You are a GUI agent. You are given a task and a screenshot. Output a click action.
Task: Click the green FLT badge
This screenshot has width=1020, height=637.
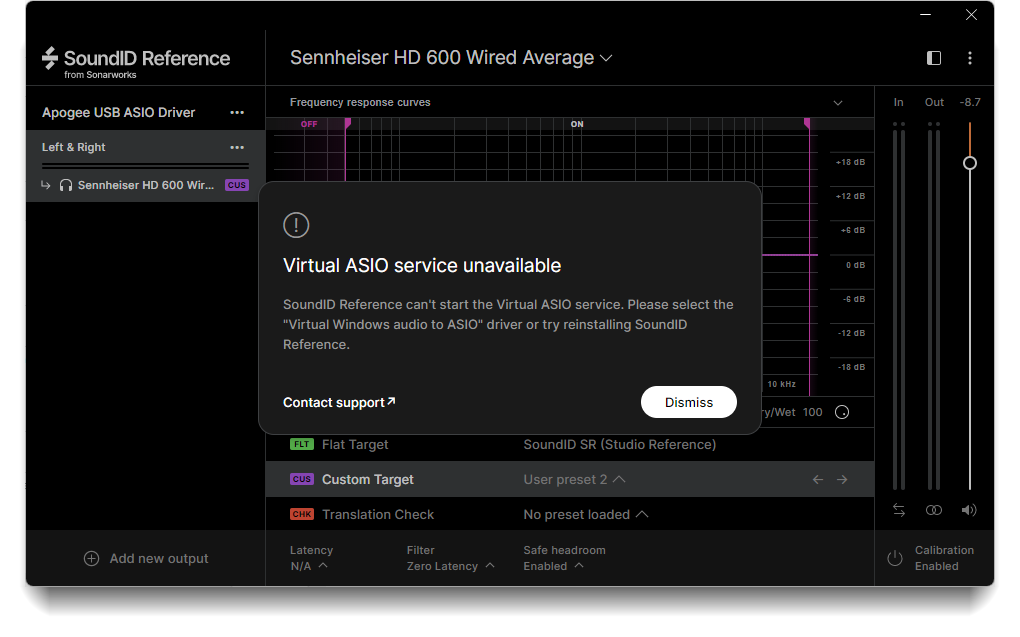tap(301, 444)
